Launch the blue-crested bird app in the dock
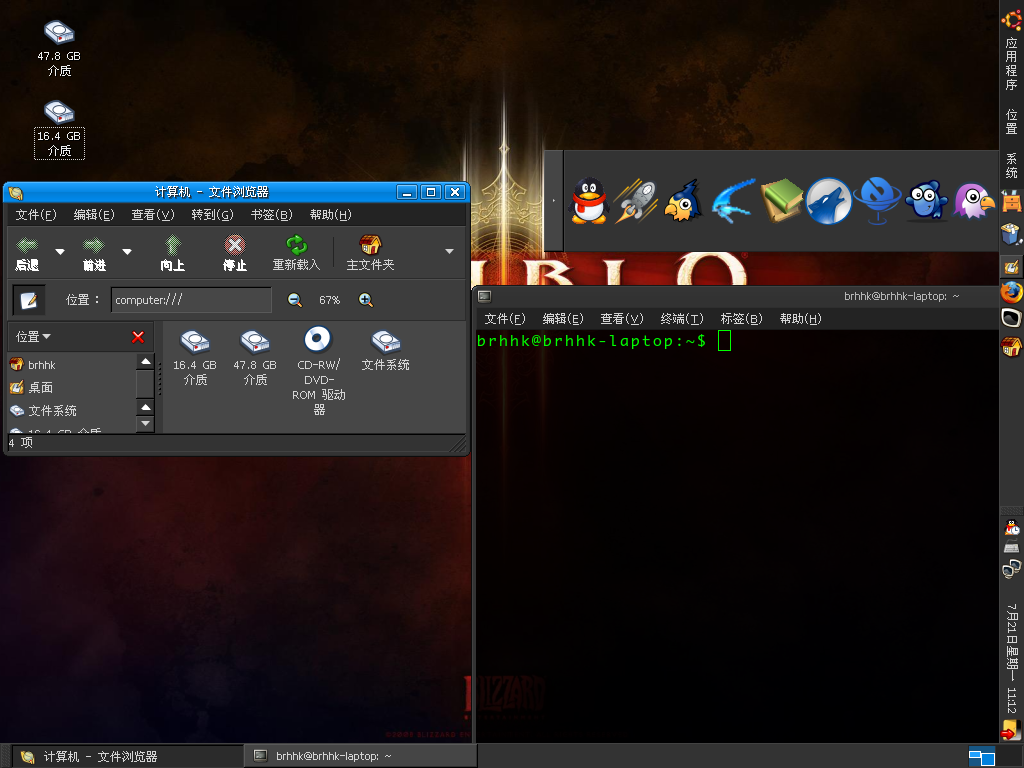The image size is (1024, 768). pyautogui.click(x=683, y=201)
